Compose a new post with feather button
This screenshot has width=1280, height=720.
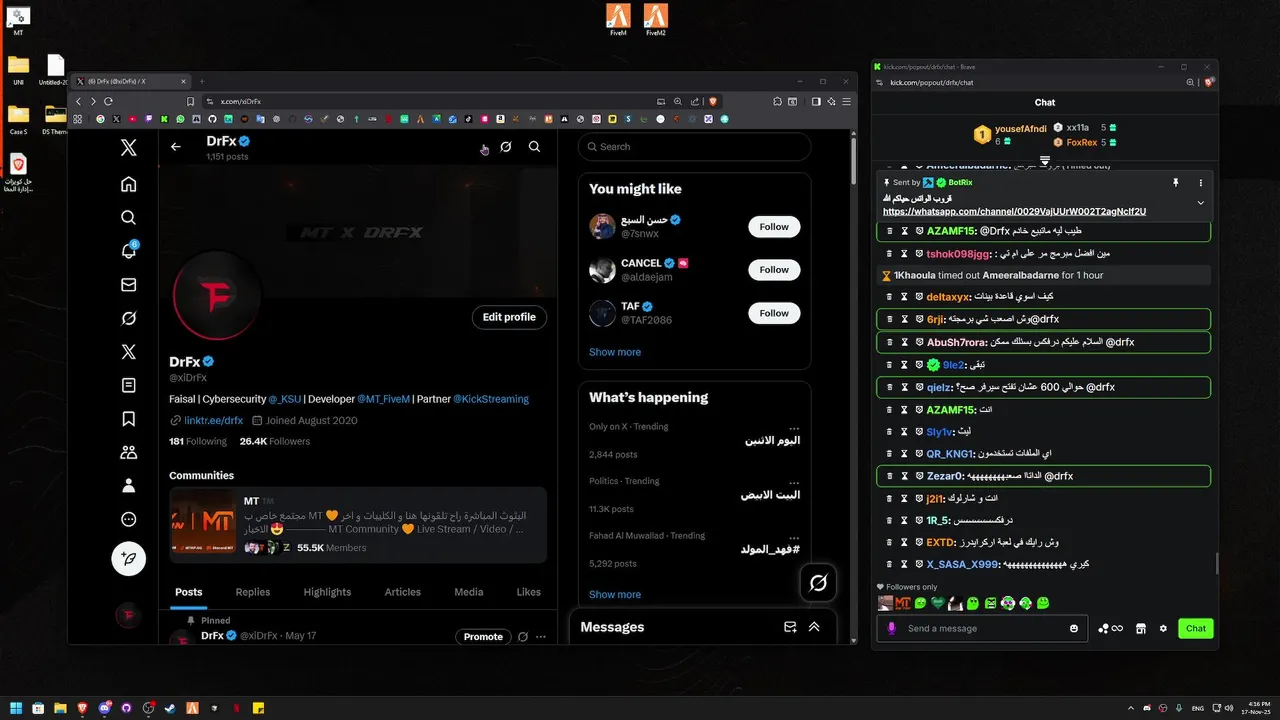128,559
